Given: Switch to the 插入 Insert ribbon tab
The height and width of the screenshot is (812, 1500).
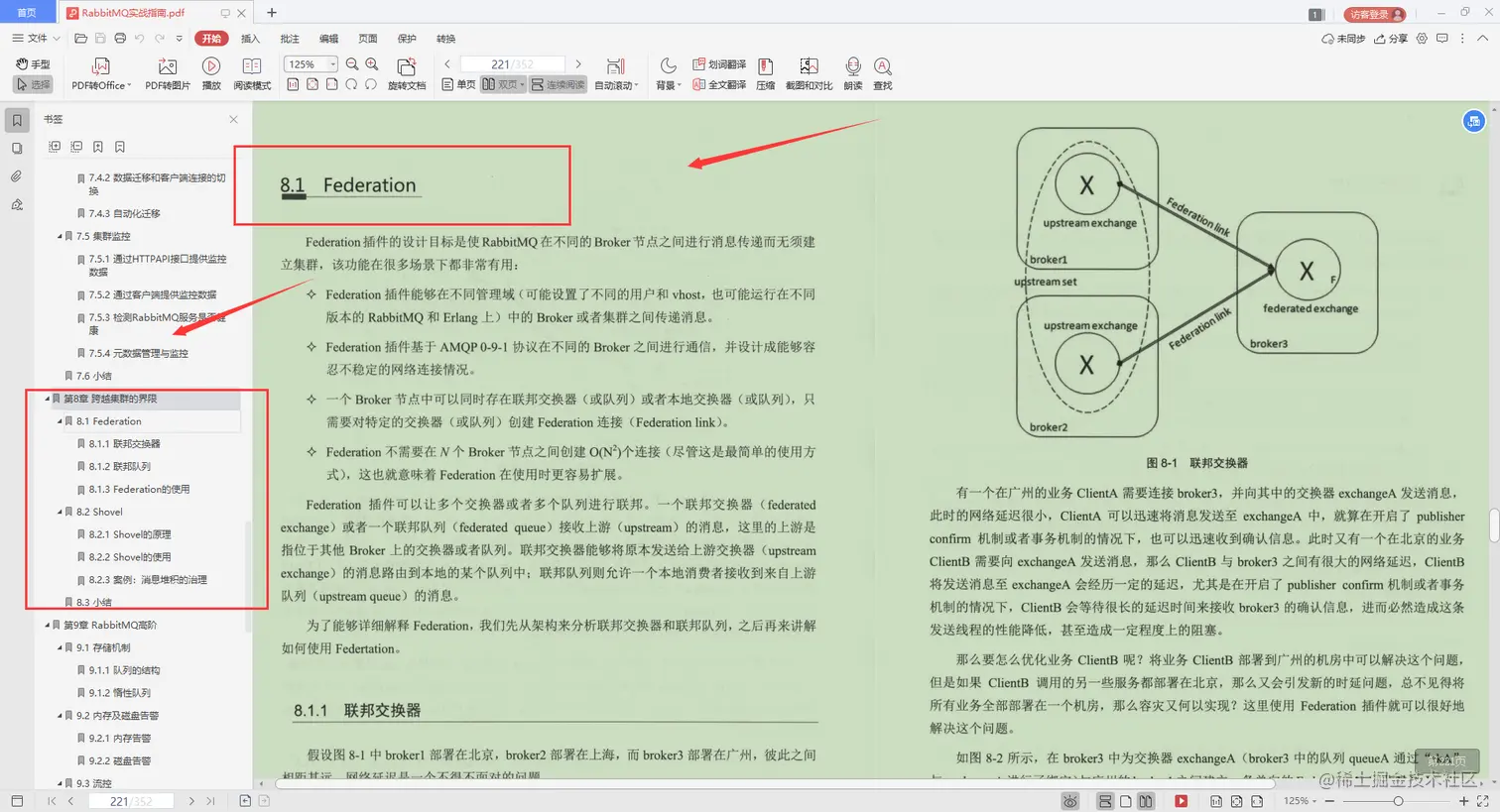Looking at the screenshot, I should (249, 39).
